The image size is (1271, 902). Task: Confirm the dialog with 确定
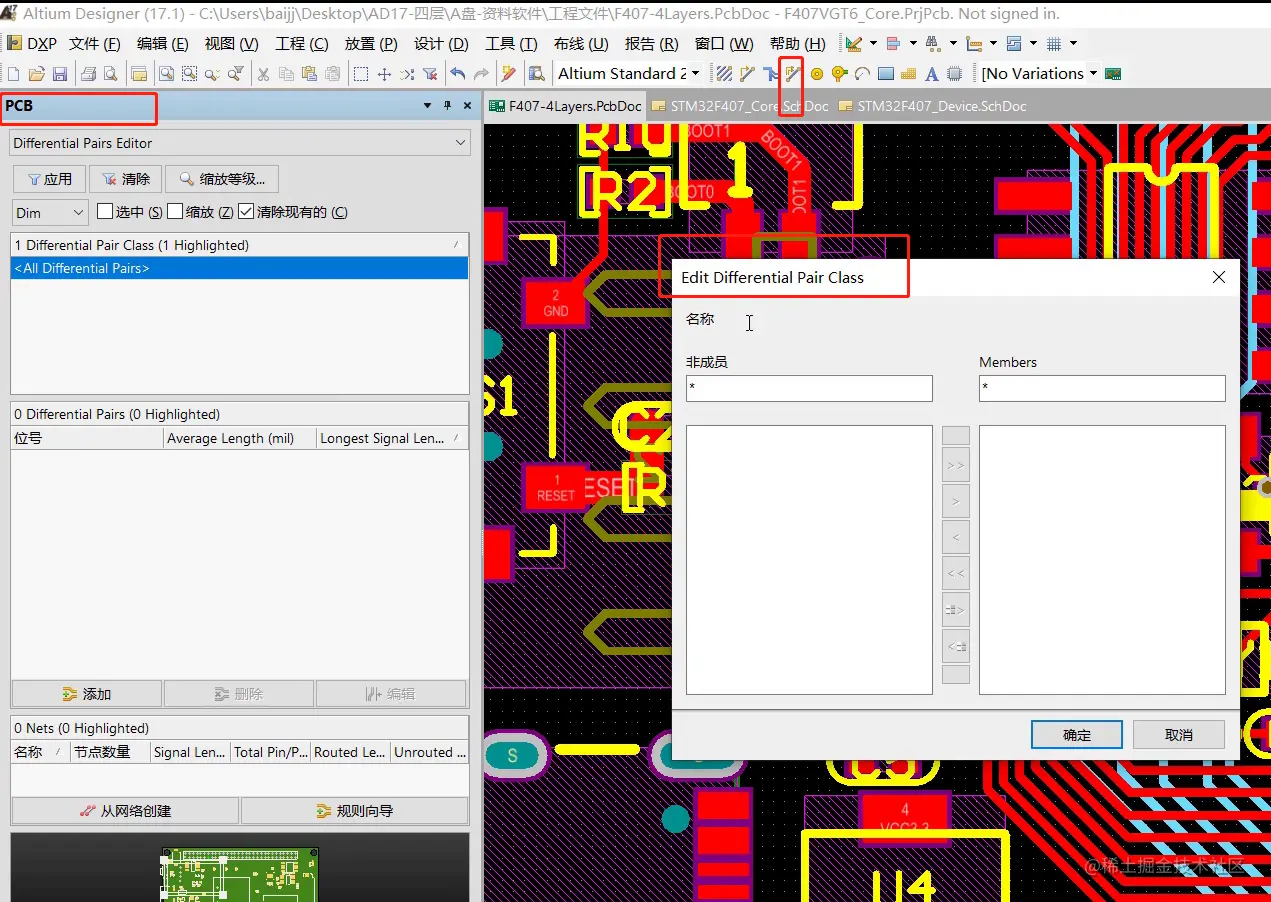click(x=1078, y=735)
